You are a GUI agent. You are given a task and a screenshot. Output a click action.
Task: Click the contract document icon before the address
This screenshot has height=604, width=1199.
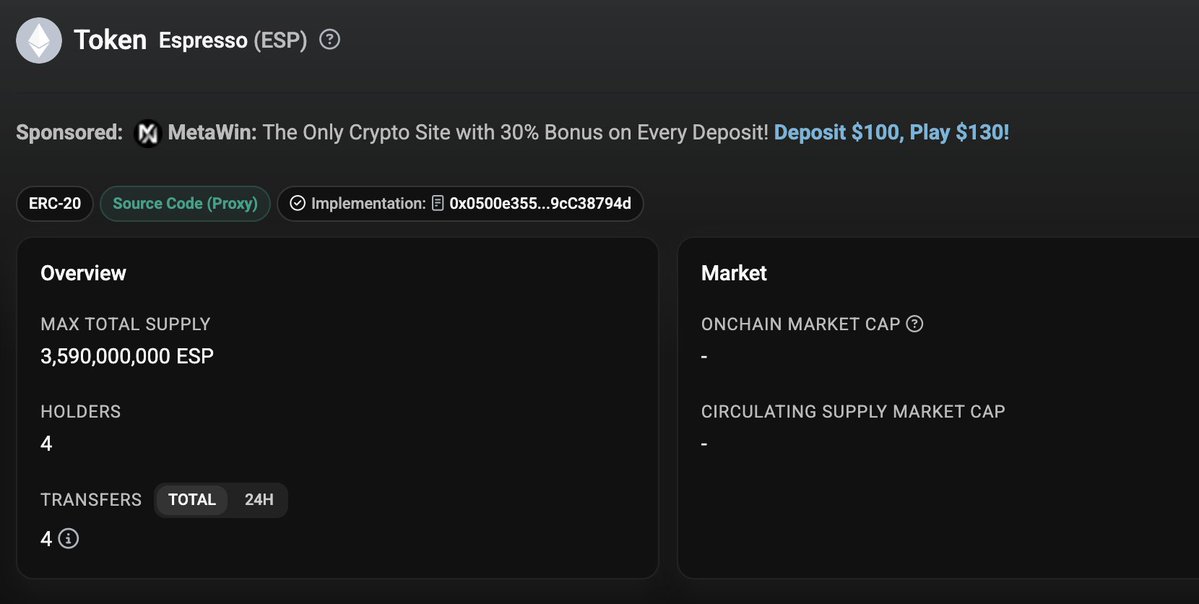(x=438, y=204)
